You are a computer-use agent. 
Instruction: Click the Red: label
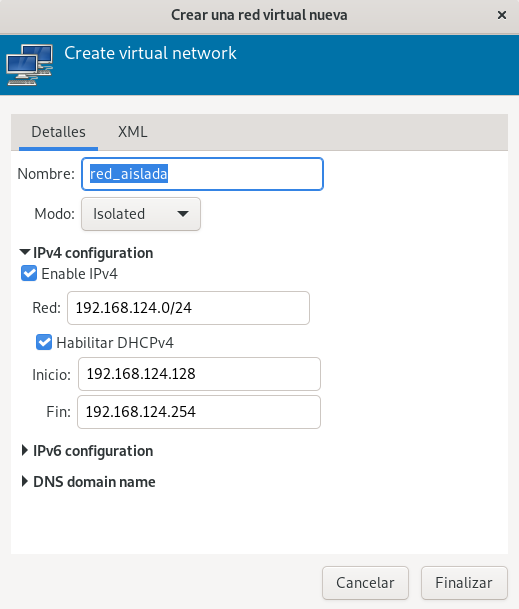tap(47, 308)
